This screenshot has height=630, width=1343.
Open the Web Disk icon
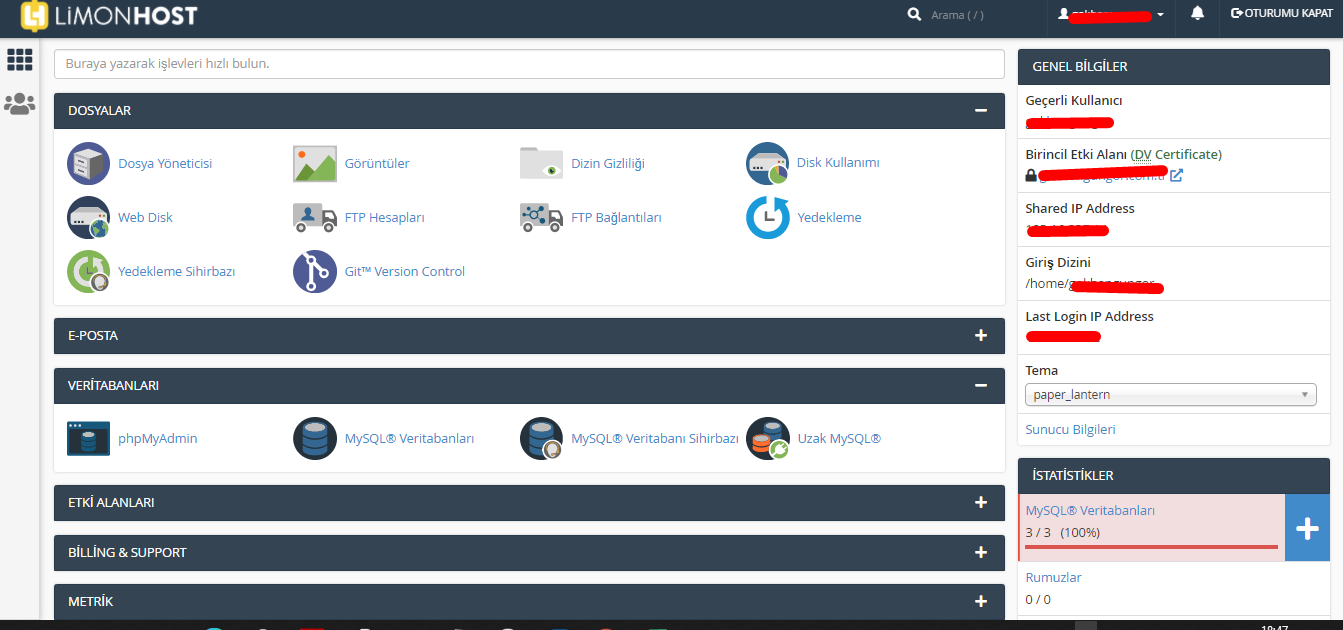88,217
